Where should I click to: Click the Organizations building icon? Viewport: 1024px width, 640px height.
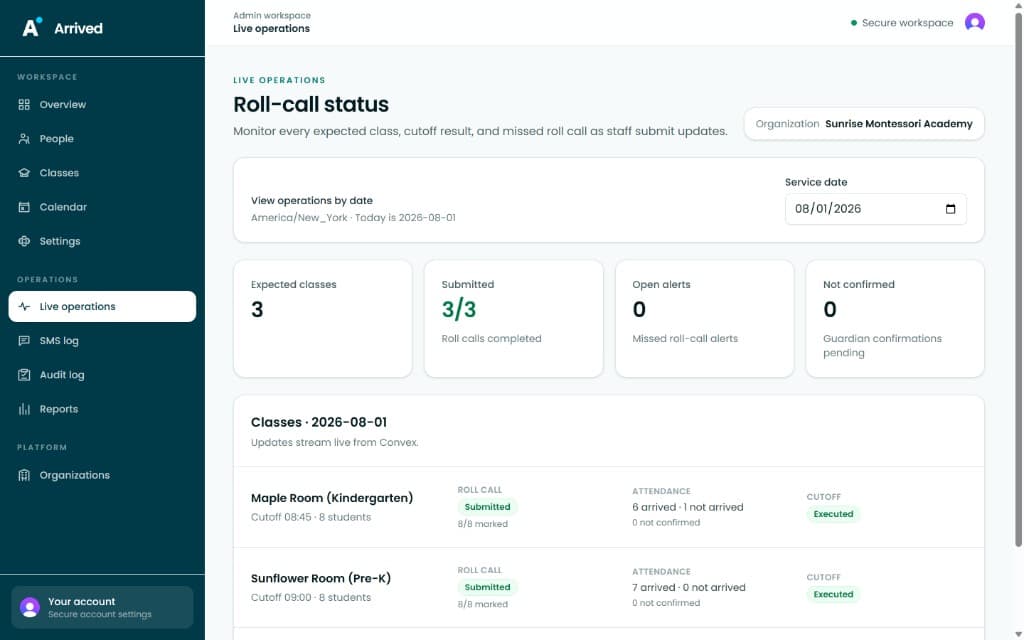(24, 475)
